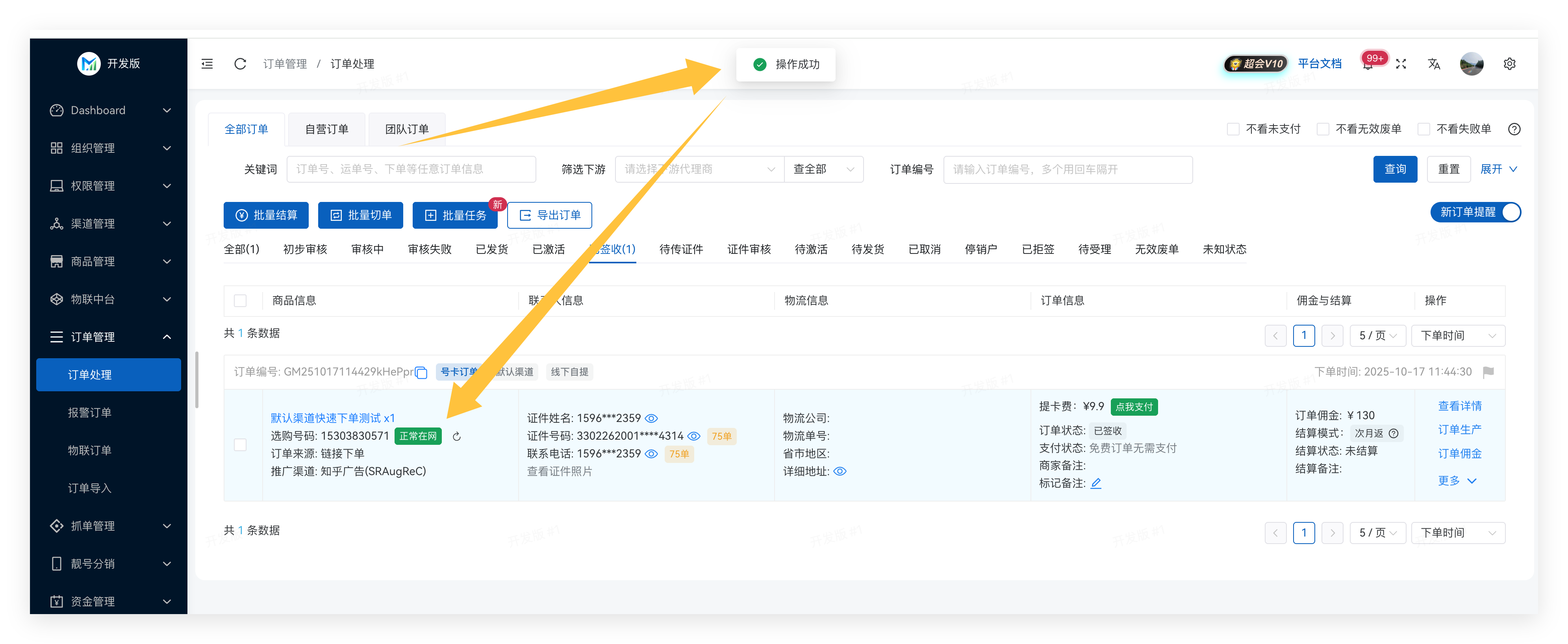Viewport: 1568px width, 644px height.
Task: Switch to the 团队订单 tab
Action: (x=407, y=129)
